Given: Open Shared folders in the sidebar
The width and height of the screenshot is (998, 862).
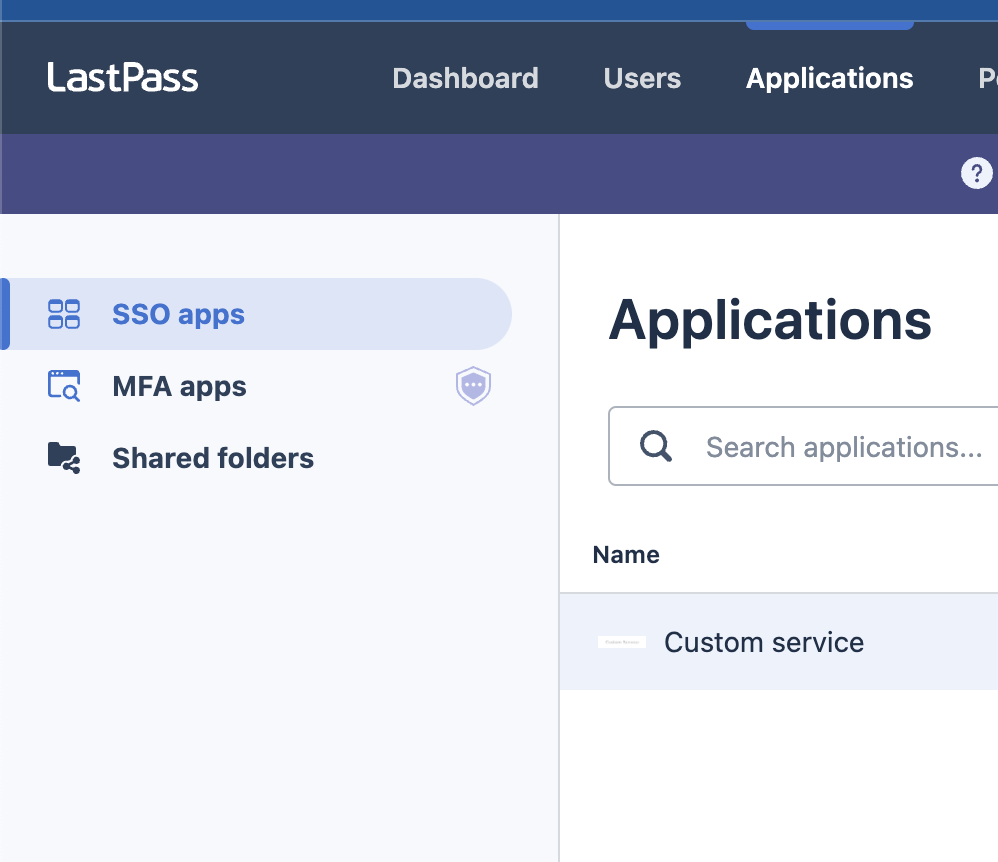Looking at the screenshot, I should pyautogui.click(x=257, y=458).
